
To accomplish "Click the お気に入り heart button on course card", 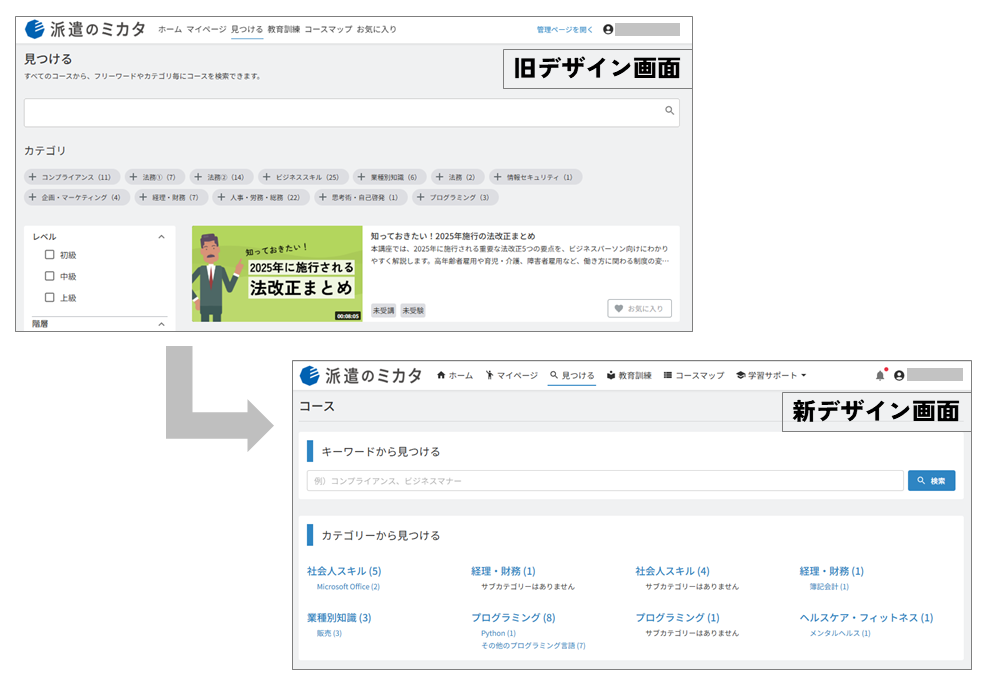I will pyautogui.click(x=639, y=309).
